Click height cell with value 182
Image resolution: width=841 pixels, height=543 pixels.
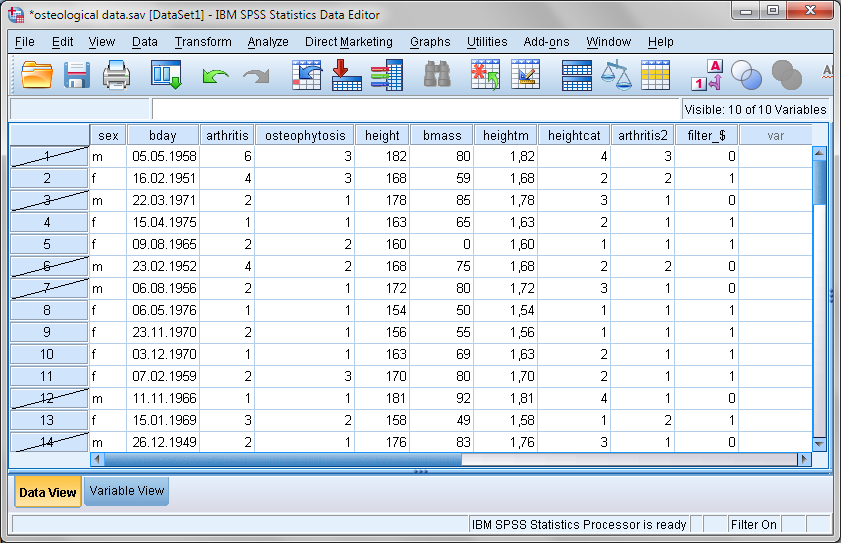point(381,156)
